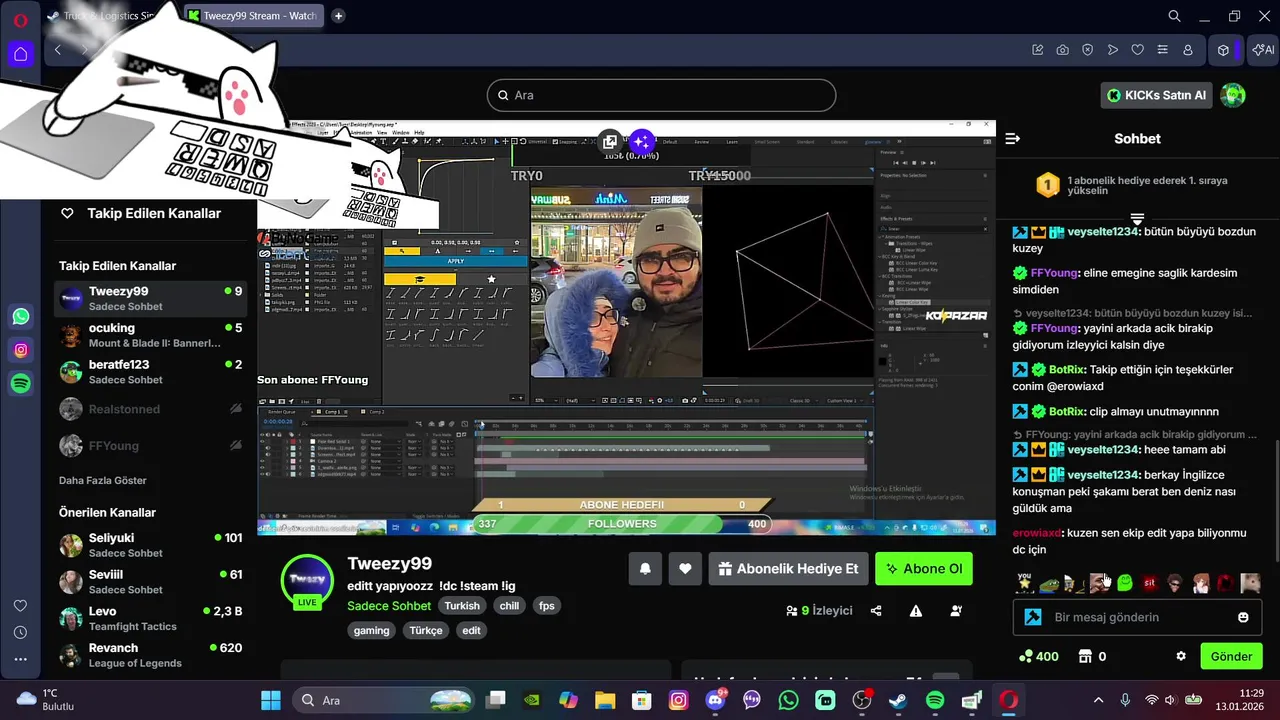The image size is (1280, 720).
Task: Expand Daha Fazla Göster in followed channels
Action: (x=103, y=480)
